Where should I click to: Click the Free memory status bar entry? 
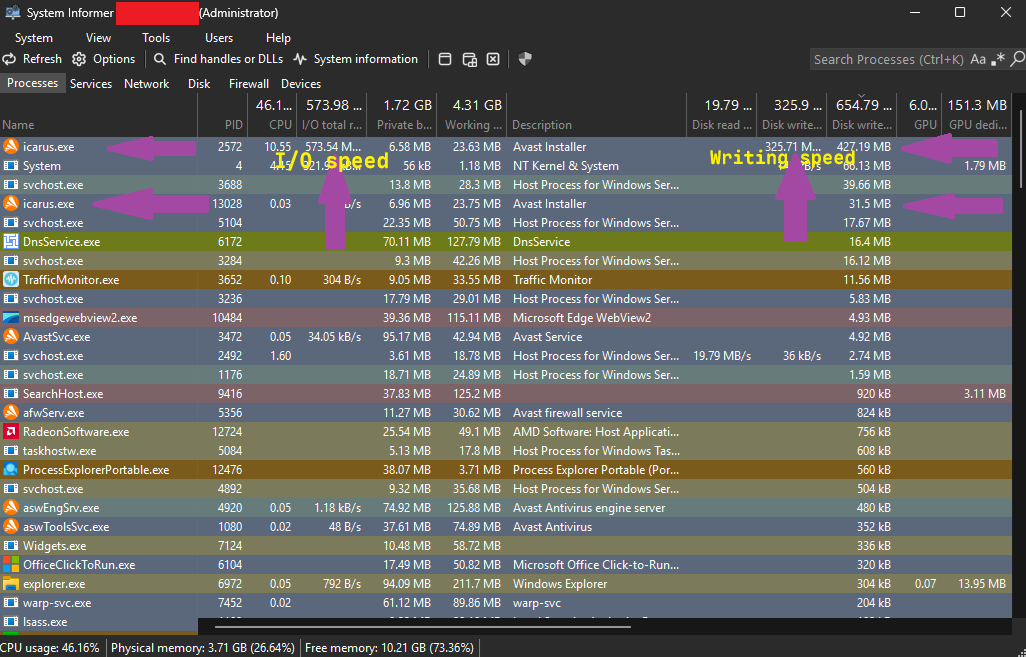[x=389, y=648]
